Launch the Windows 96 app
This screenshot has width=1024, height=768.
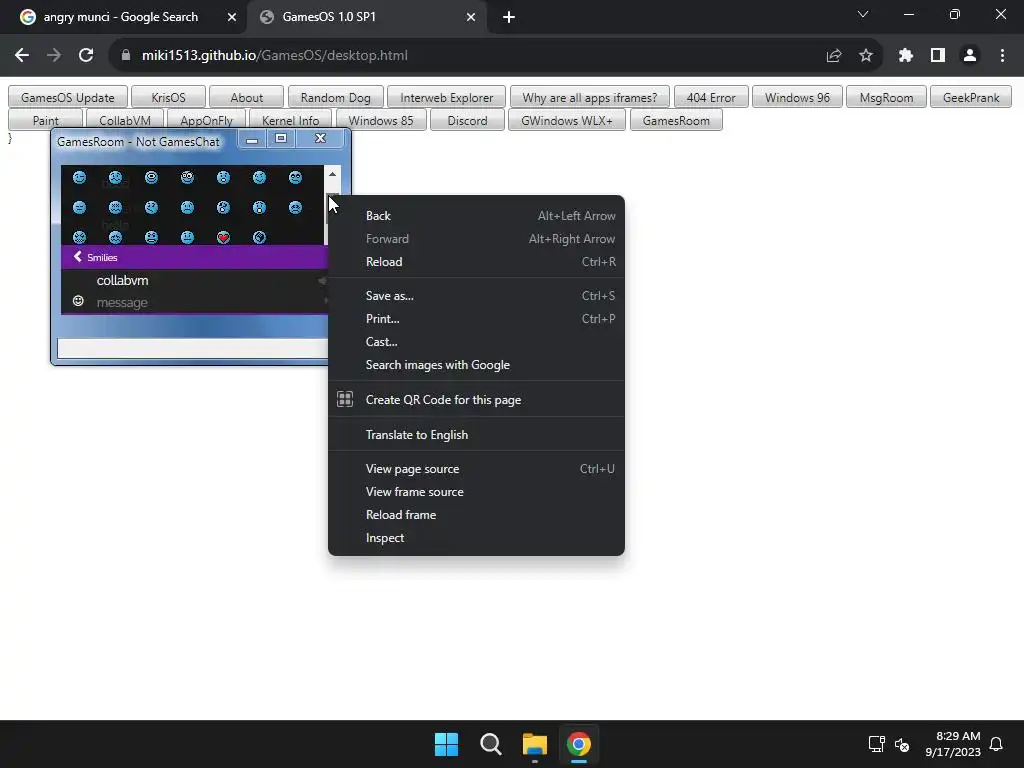(x=797, y=97)
